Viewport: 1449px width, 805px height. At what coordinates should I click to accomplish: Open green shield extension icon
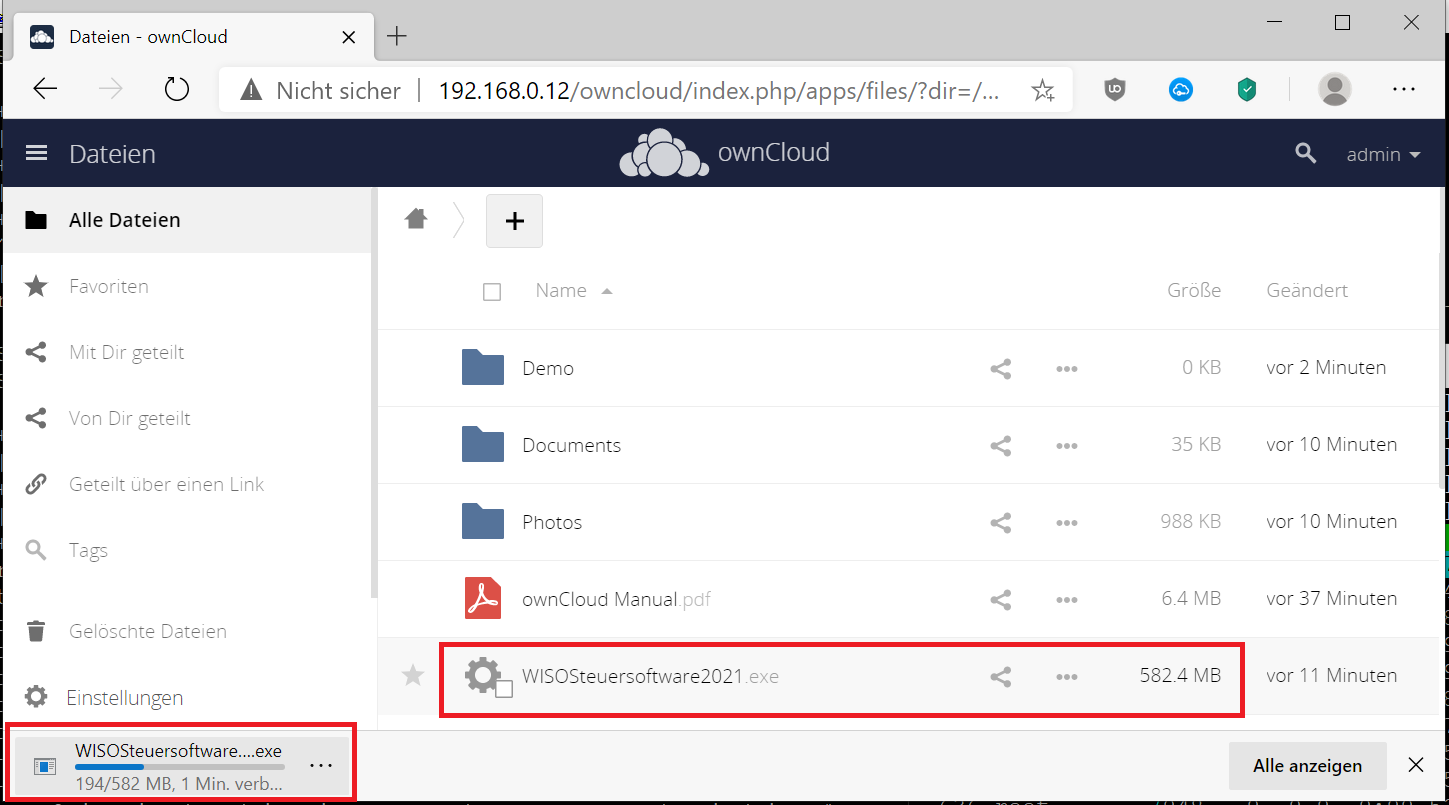tap(1246, 89)
